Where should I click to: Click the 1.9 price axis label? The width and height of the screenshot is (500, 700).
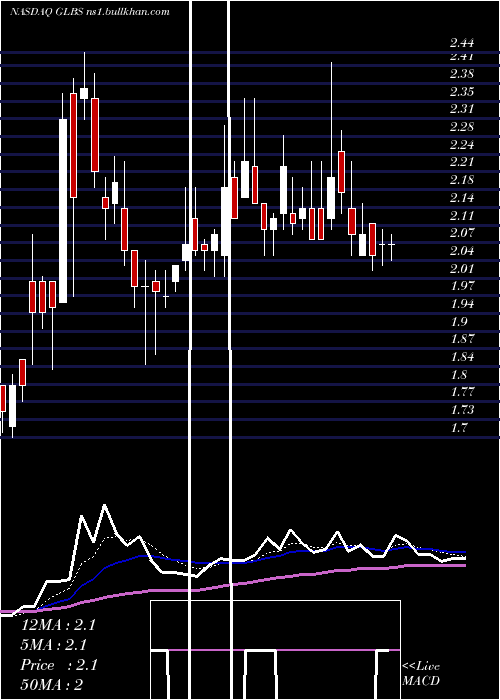[x=458, y=322]
